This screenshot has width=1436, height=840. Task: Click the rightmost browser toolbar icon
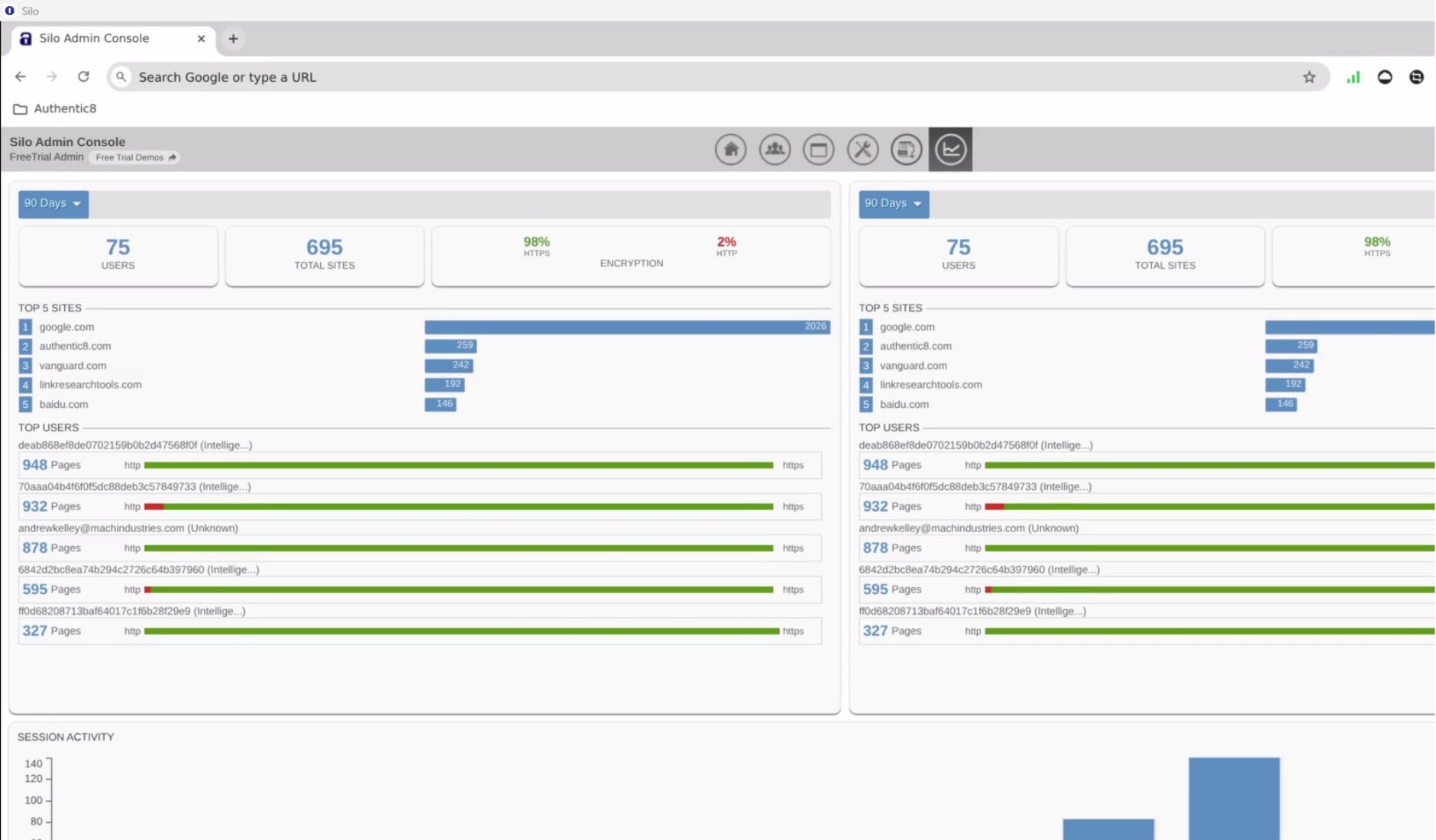click(1416, 76)
